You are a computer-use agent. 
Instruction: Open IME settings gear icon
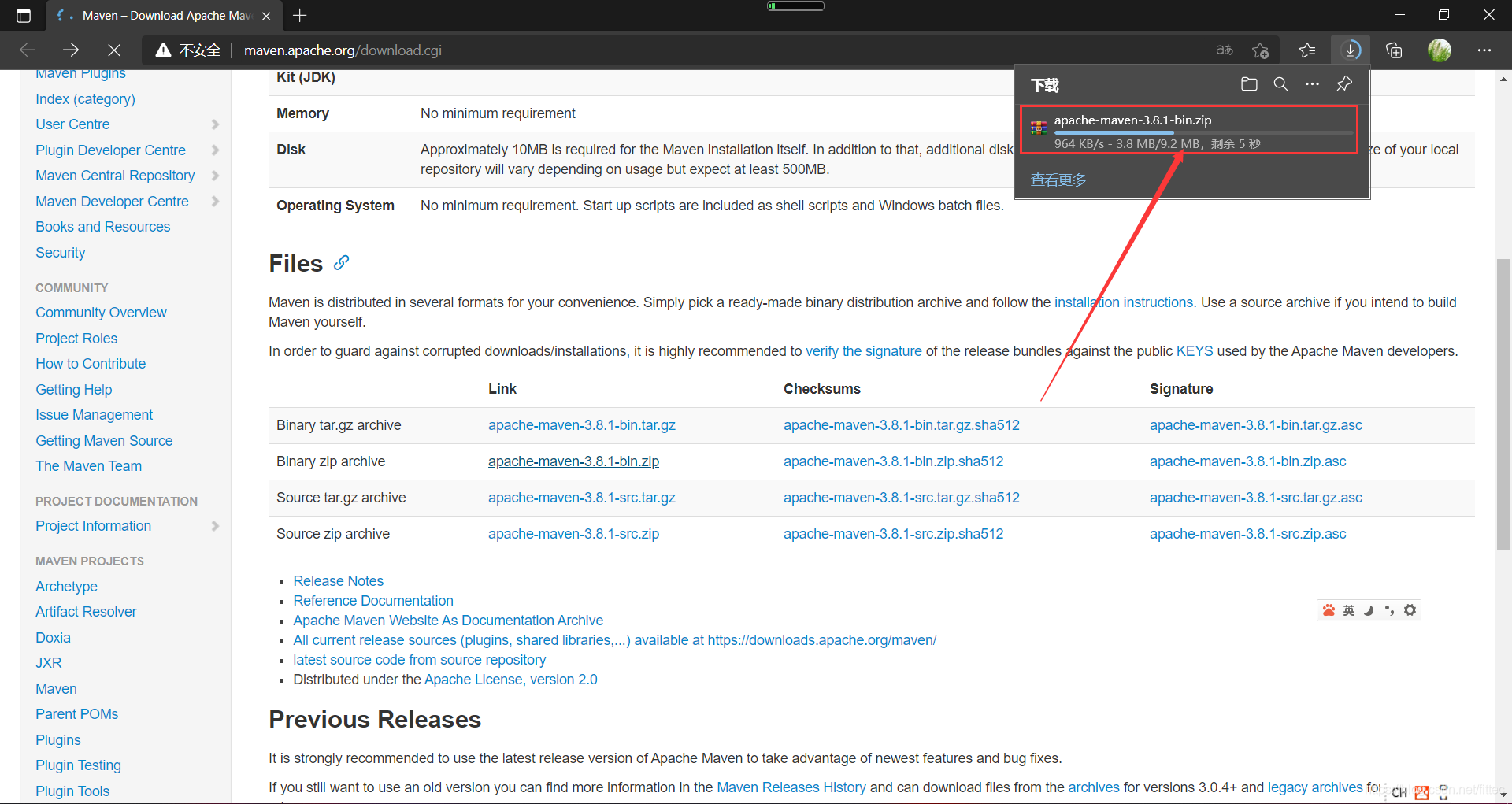1410,610
